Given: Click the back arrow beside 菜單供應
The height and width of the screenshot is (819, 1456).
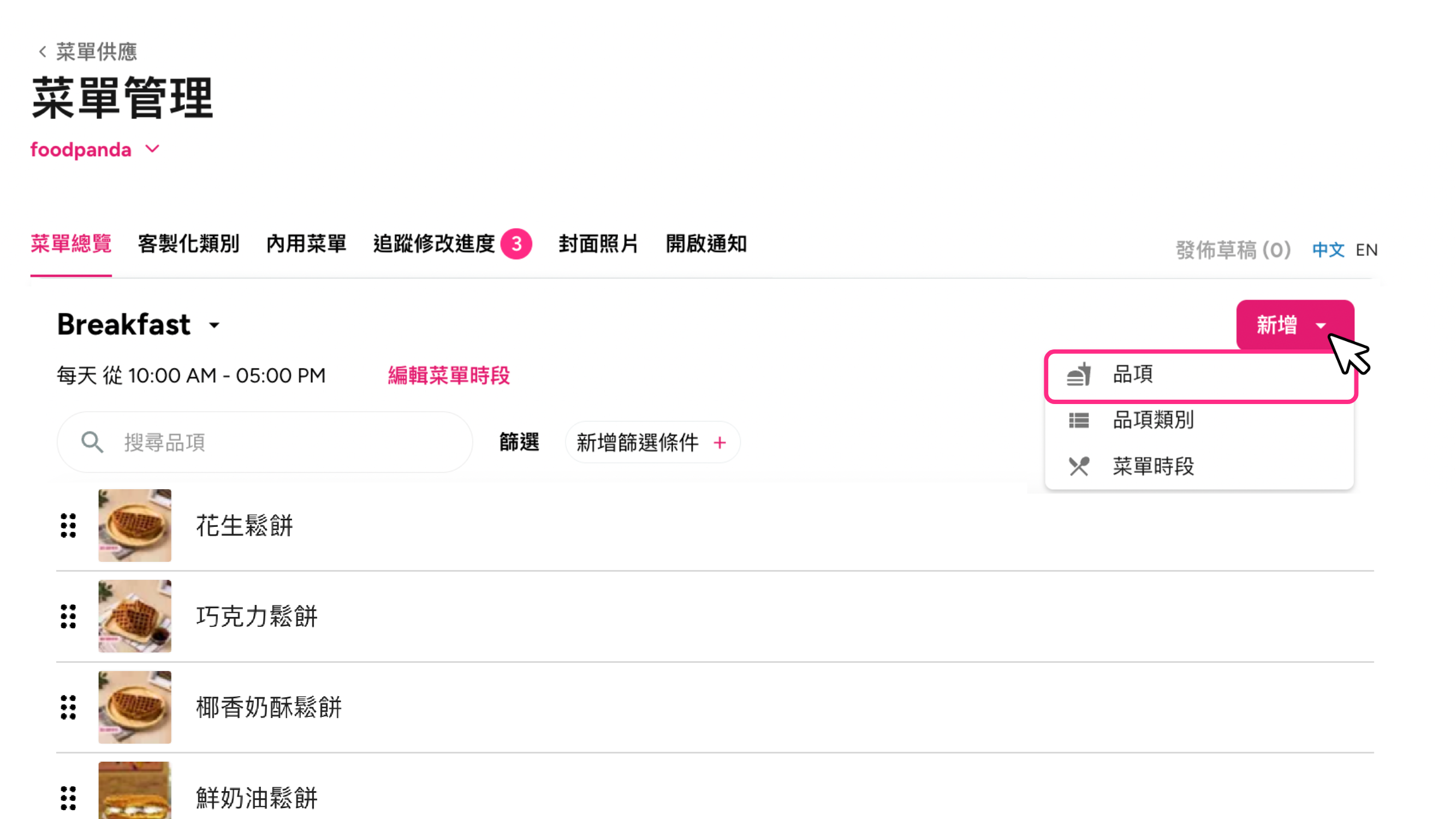Looking at the screenshot, I should (43, 52).
